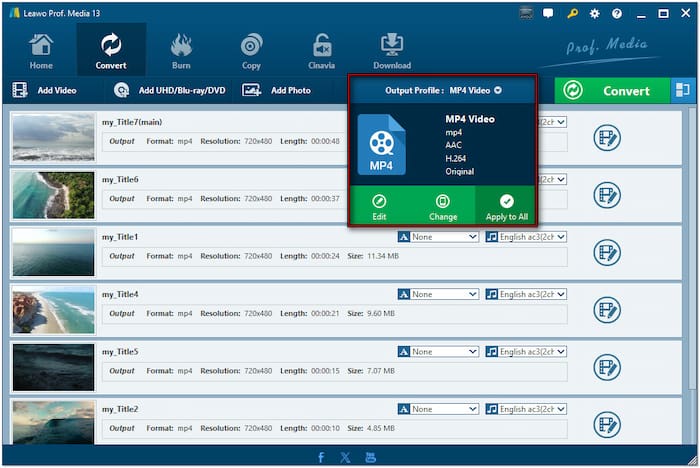This screenshot has height=468, width=700.
Task: Open audio track dropdown for my_Title4
Action: 526,294
